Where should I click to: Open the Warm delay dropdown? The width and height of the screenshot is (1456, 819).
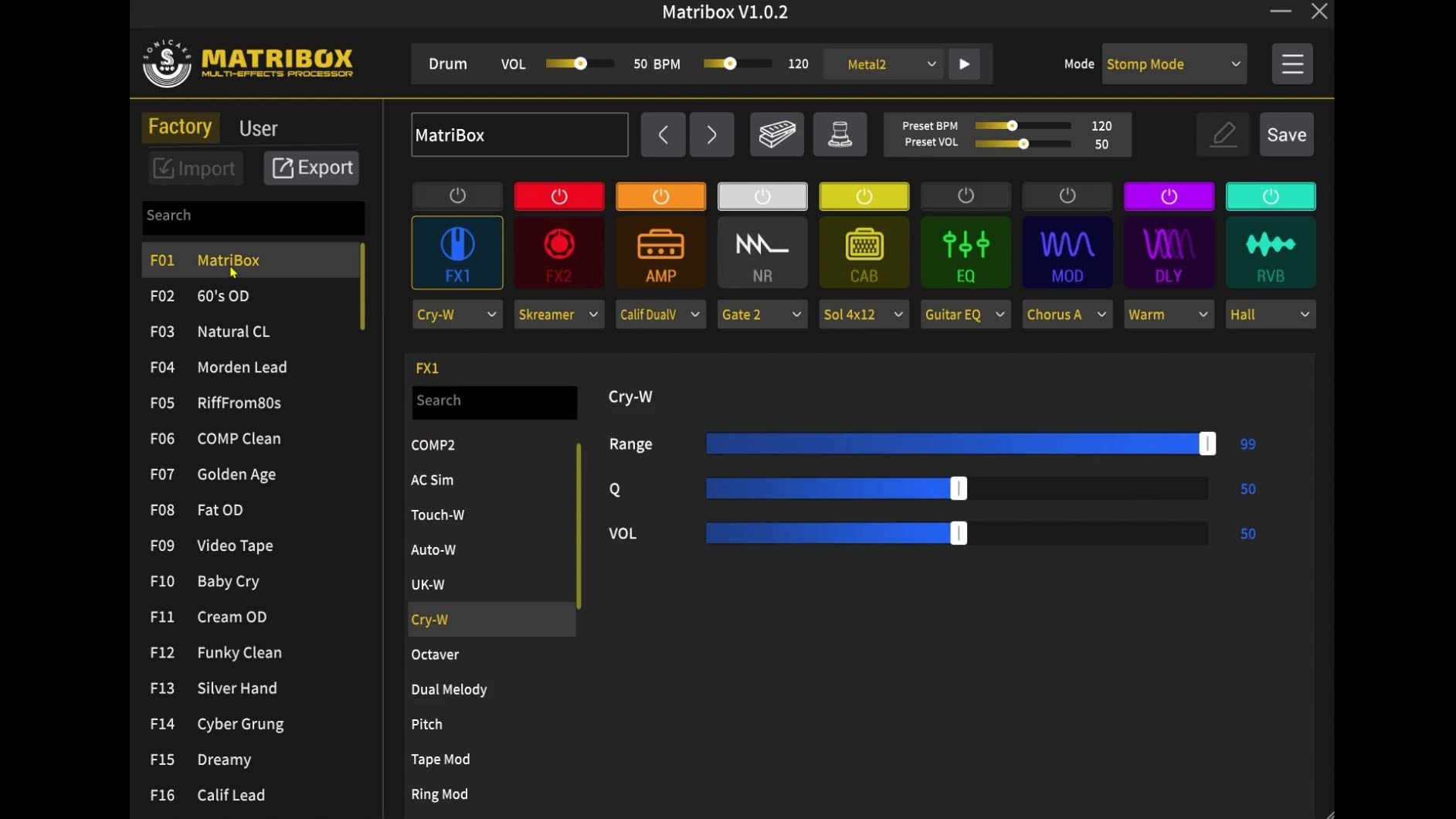[x=1169, y=314]
